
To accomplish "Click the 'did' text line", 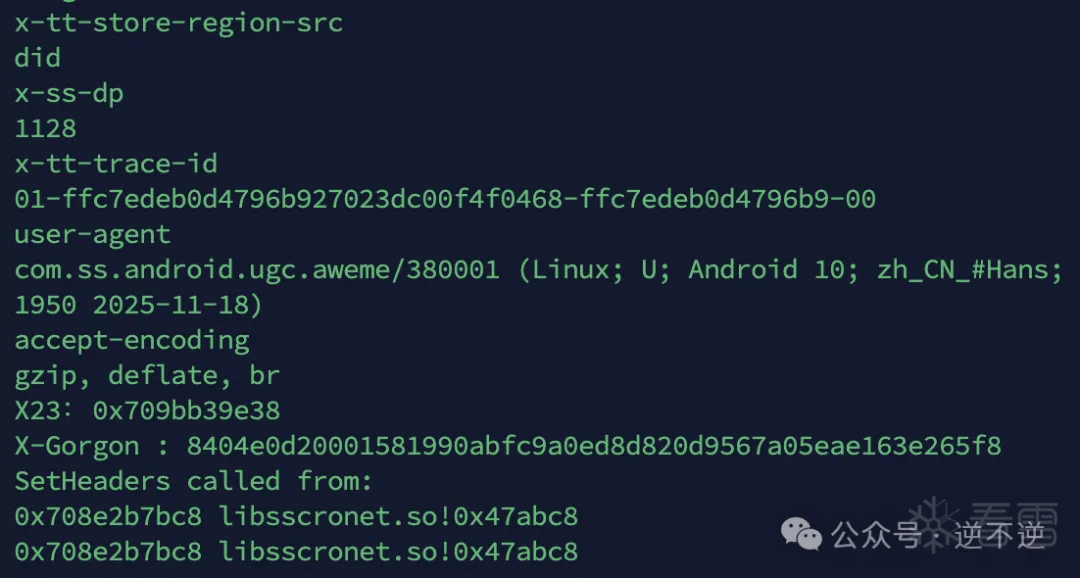I will [x=37, y=58].
